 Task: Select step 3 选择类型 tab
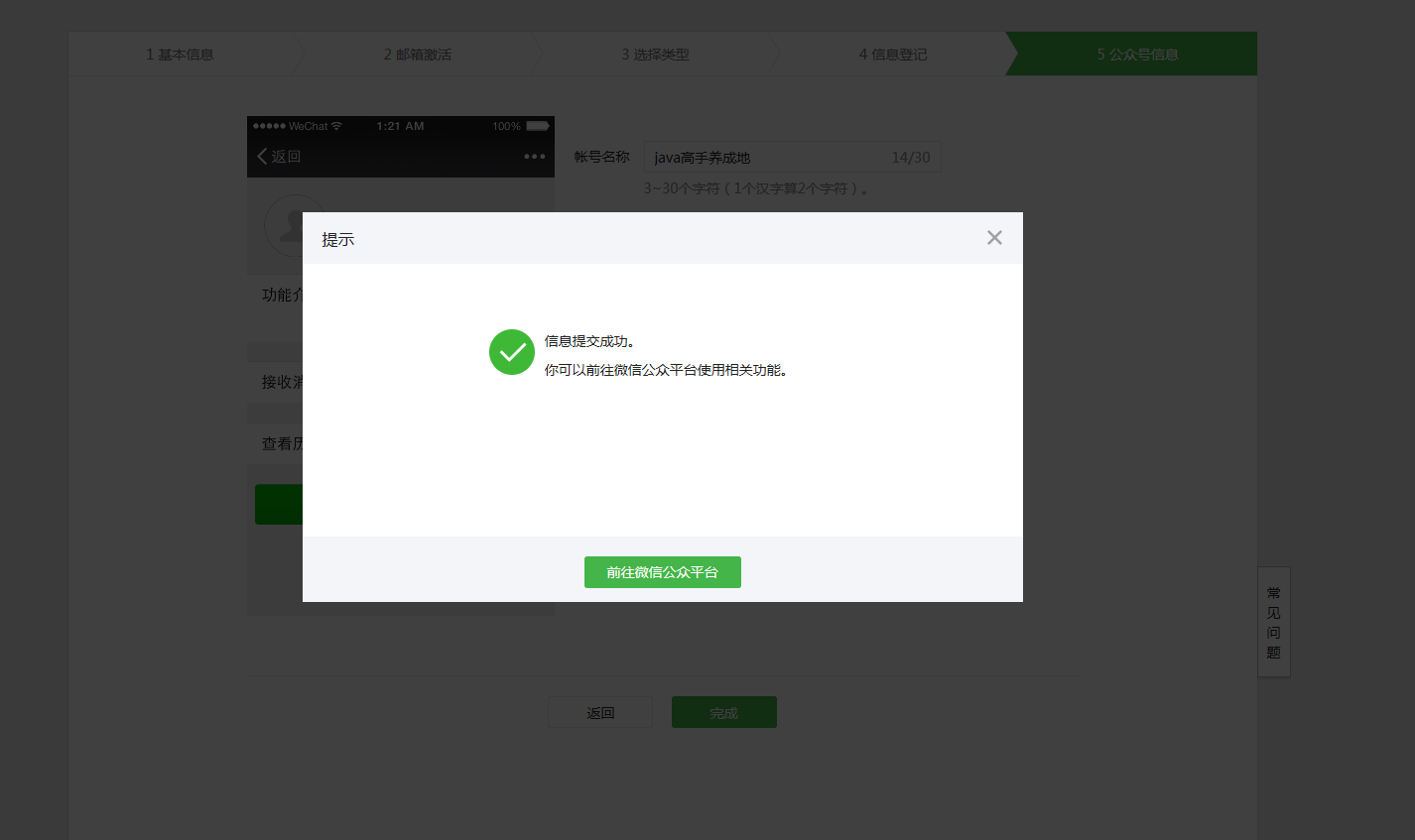point(655,55)
